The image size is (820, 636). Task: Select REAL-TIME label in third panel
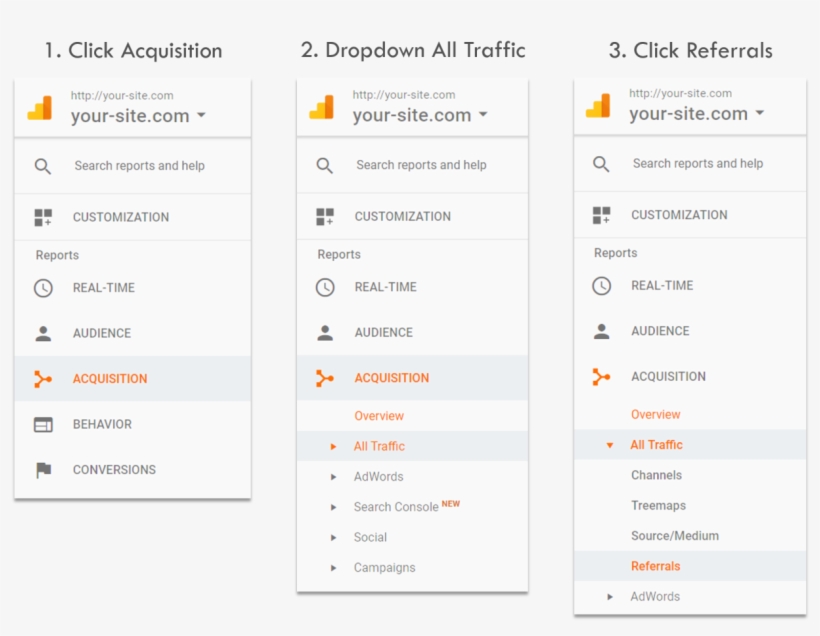(662, 286)
